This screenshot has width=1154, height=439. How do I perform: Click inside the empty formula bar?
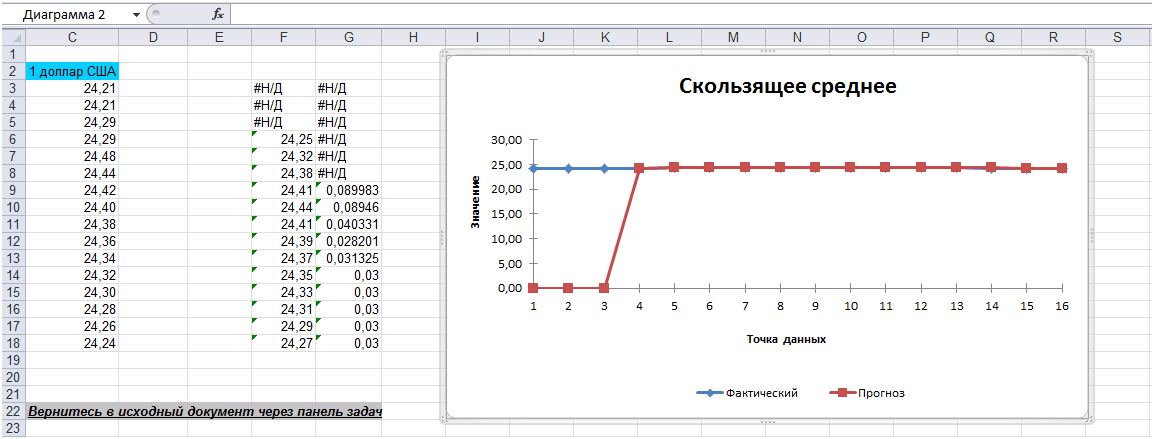coord(692,14)
